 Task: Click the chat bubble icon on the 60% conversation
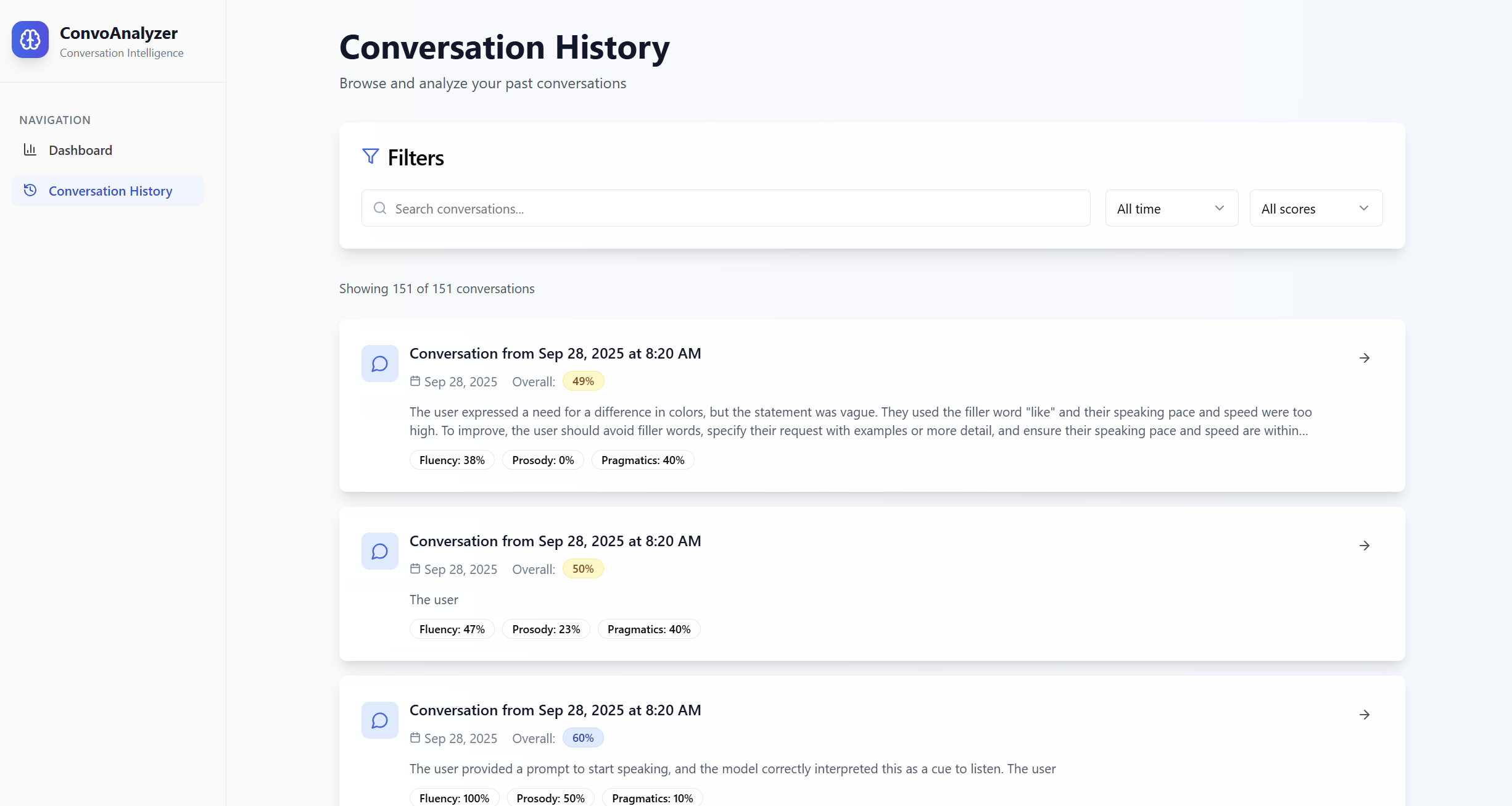click(x=379, y=720)
